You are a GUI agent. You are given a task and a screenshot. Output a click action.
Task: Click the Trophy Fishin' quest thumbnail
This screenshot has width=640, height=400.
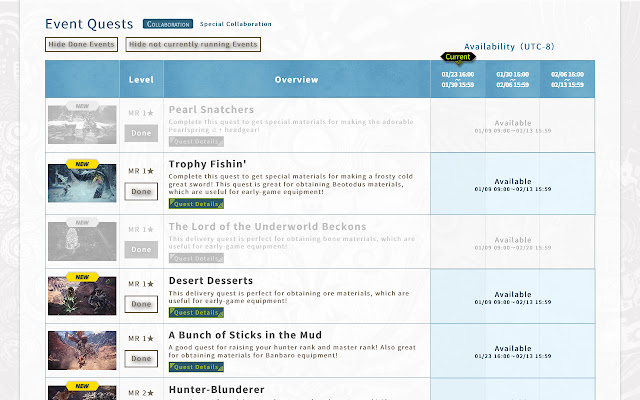coord(82,183)
